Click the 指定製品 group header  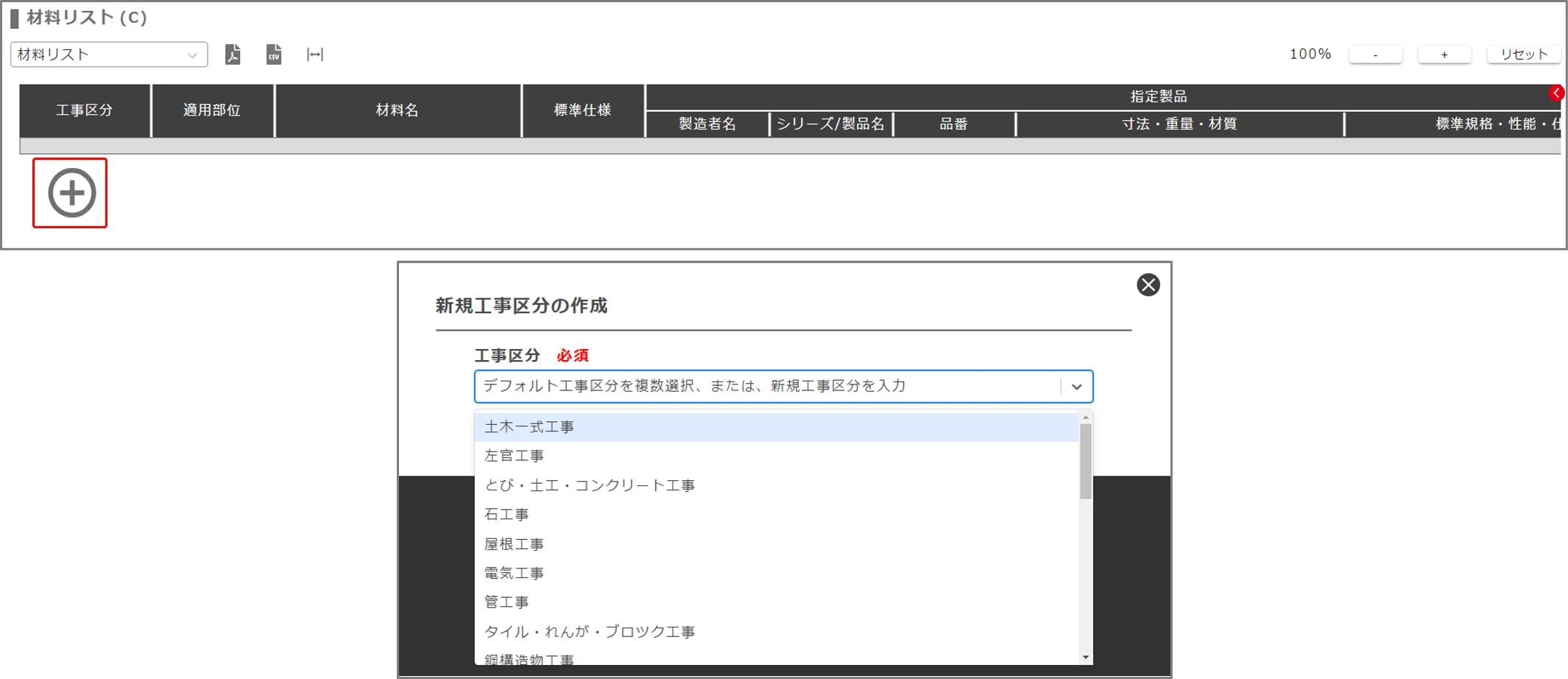(x=1159, y=96)
